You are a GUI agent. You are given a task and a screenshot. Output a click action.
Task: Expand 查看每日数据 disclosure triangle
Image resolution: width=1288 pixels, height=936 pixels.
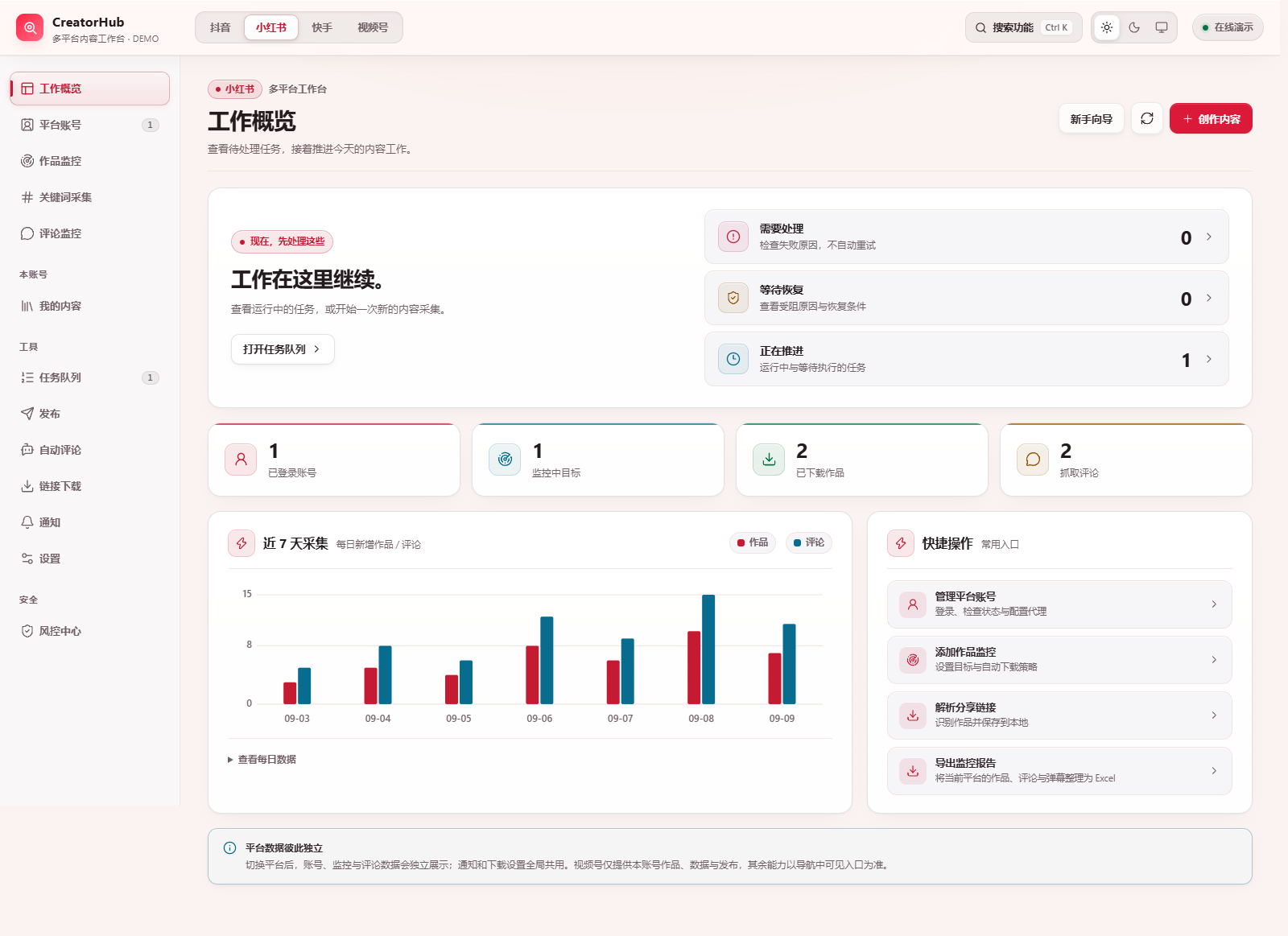tap(230, 760)
